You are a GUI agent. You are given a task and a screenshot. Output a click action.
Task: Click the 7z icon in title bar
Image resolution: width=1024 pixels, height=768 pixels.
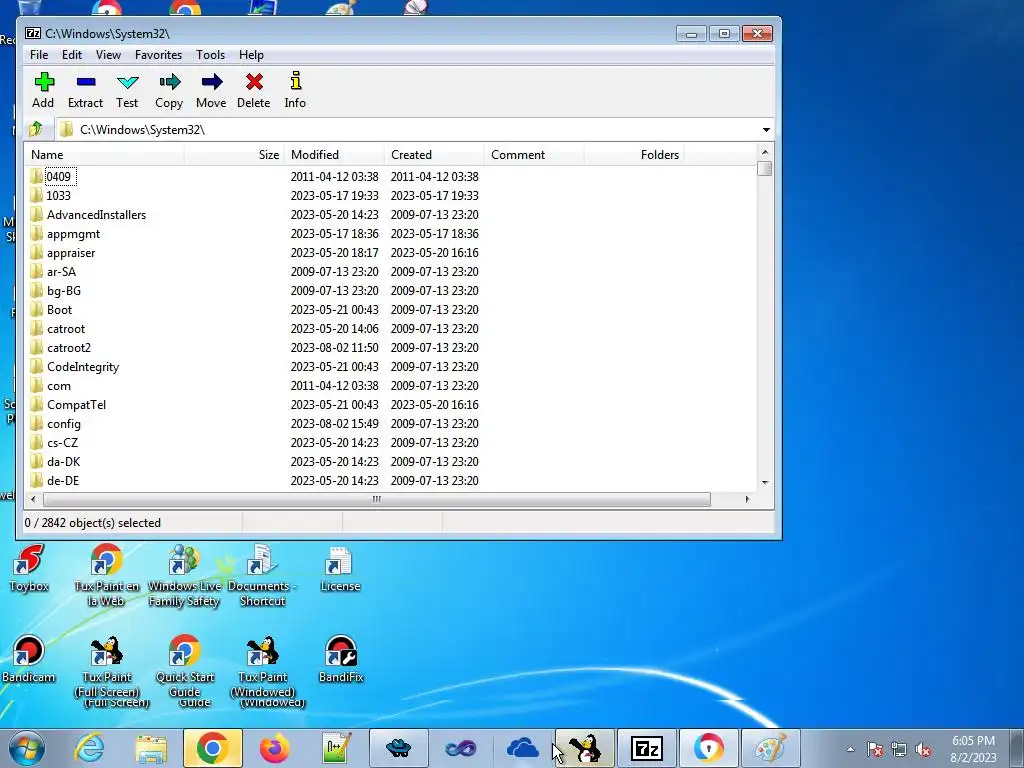click(33, 33)
